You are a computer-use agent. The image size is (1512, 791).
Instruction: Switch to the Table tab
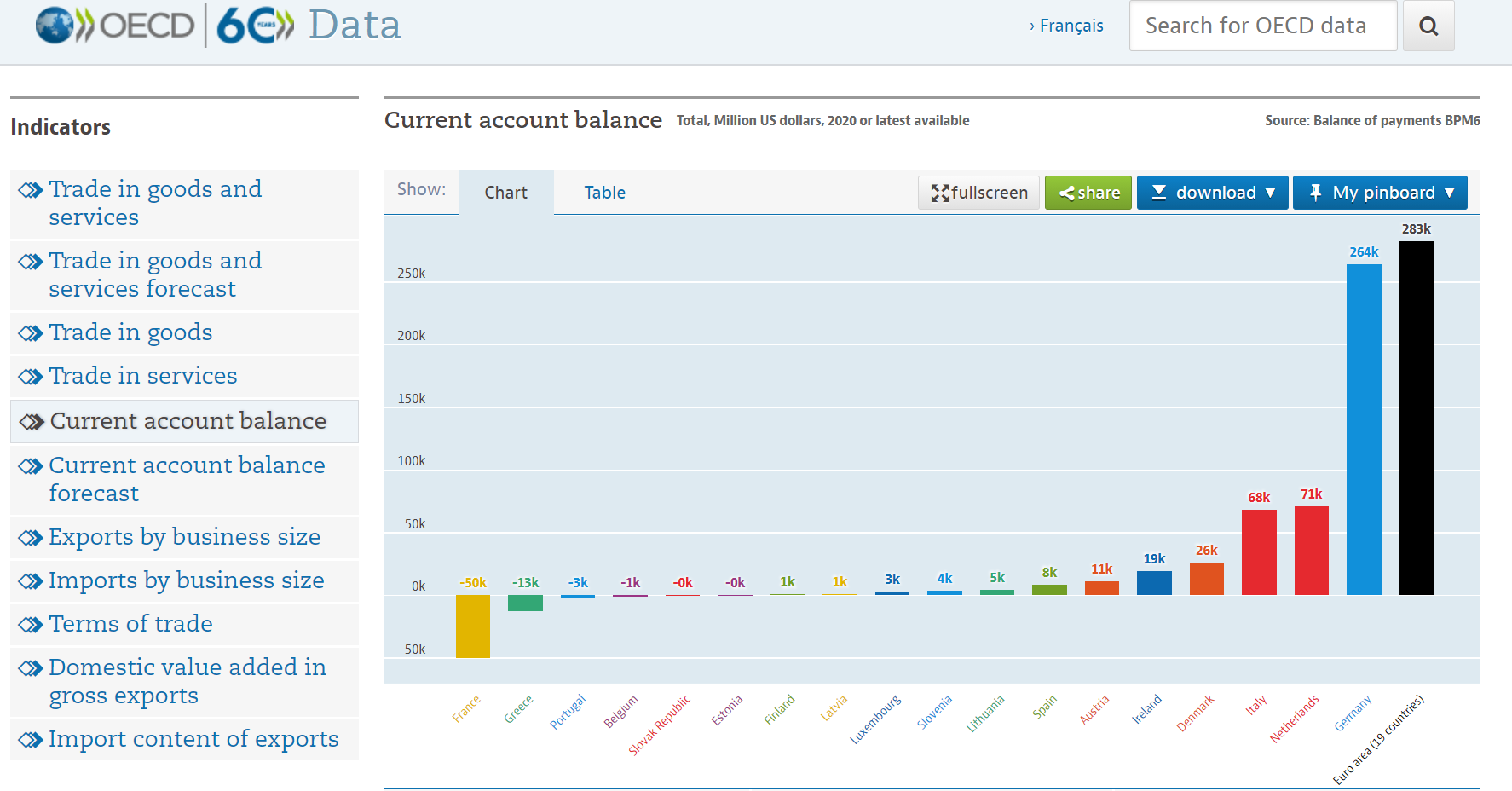pos(604,193)
